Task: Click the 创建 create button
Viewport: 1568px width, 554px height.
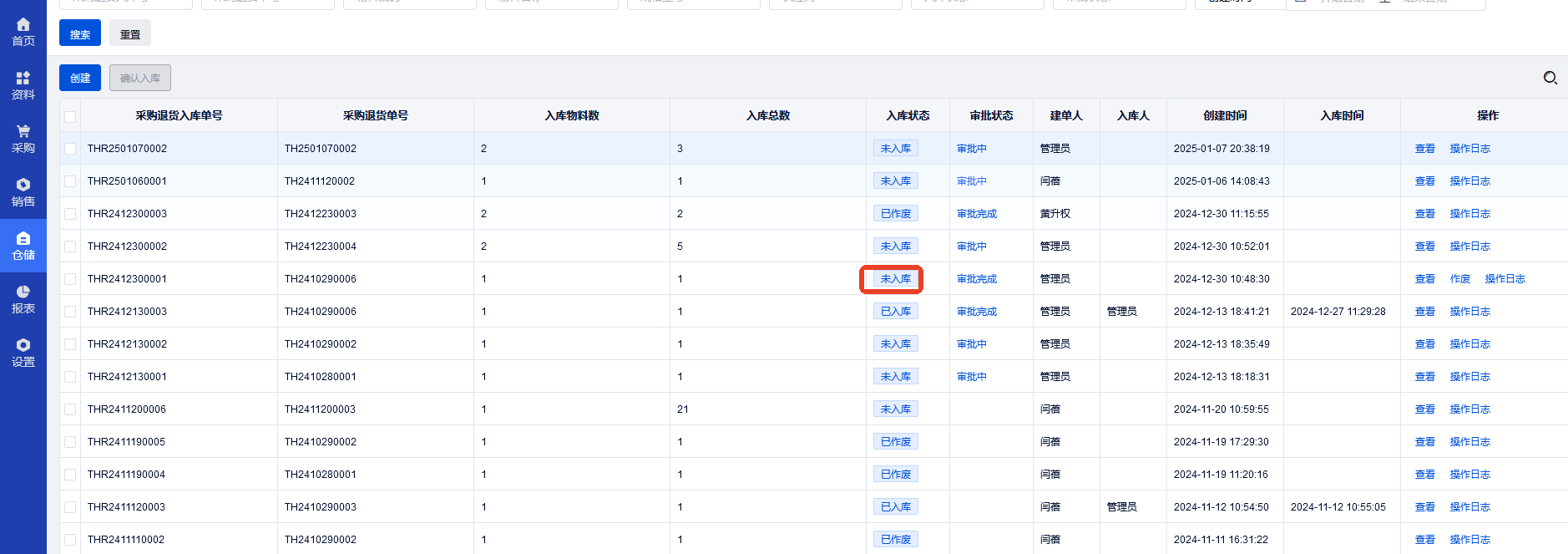Action: [x=80, y=78]
